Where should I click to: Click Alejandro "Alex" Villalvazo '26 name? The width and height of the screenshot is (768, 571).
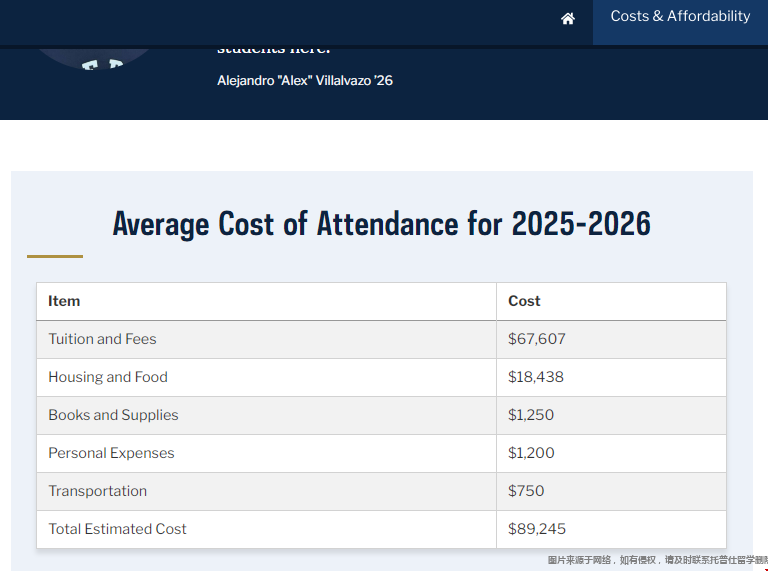pos(305,80)
